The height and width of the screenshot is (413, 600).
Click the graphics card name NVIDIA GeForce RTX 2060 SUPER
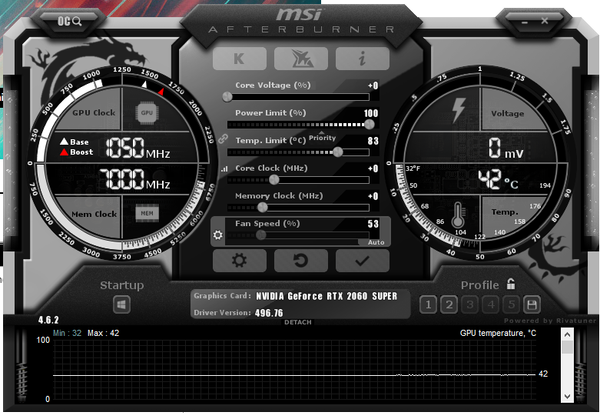tap(327, 296)
